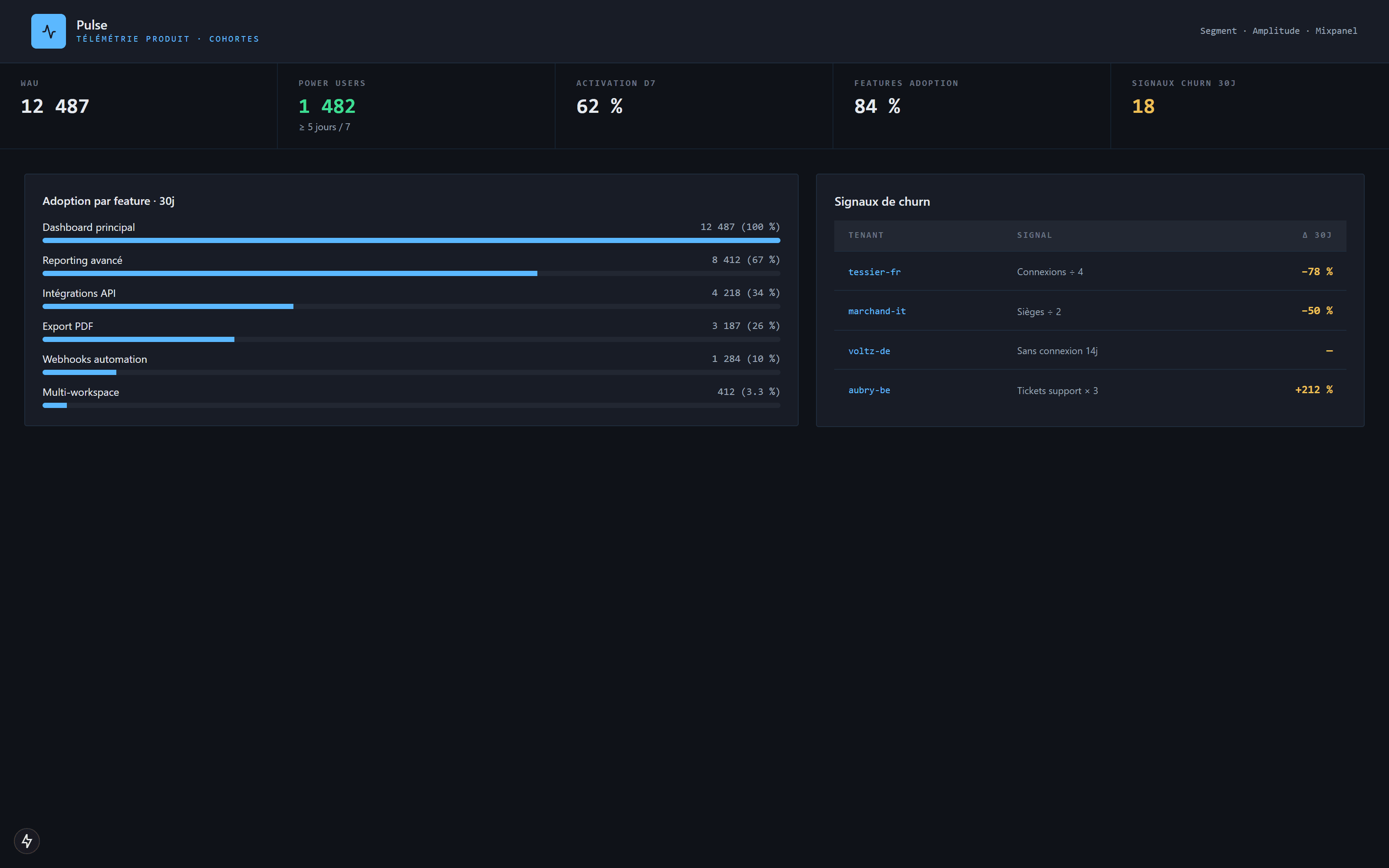Click the '12 487 (100 %)' value
Viewport: 1389px width, 868px height.
tap(740, 227)
